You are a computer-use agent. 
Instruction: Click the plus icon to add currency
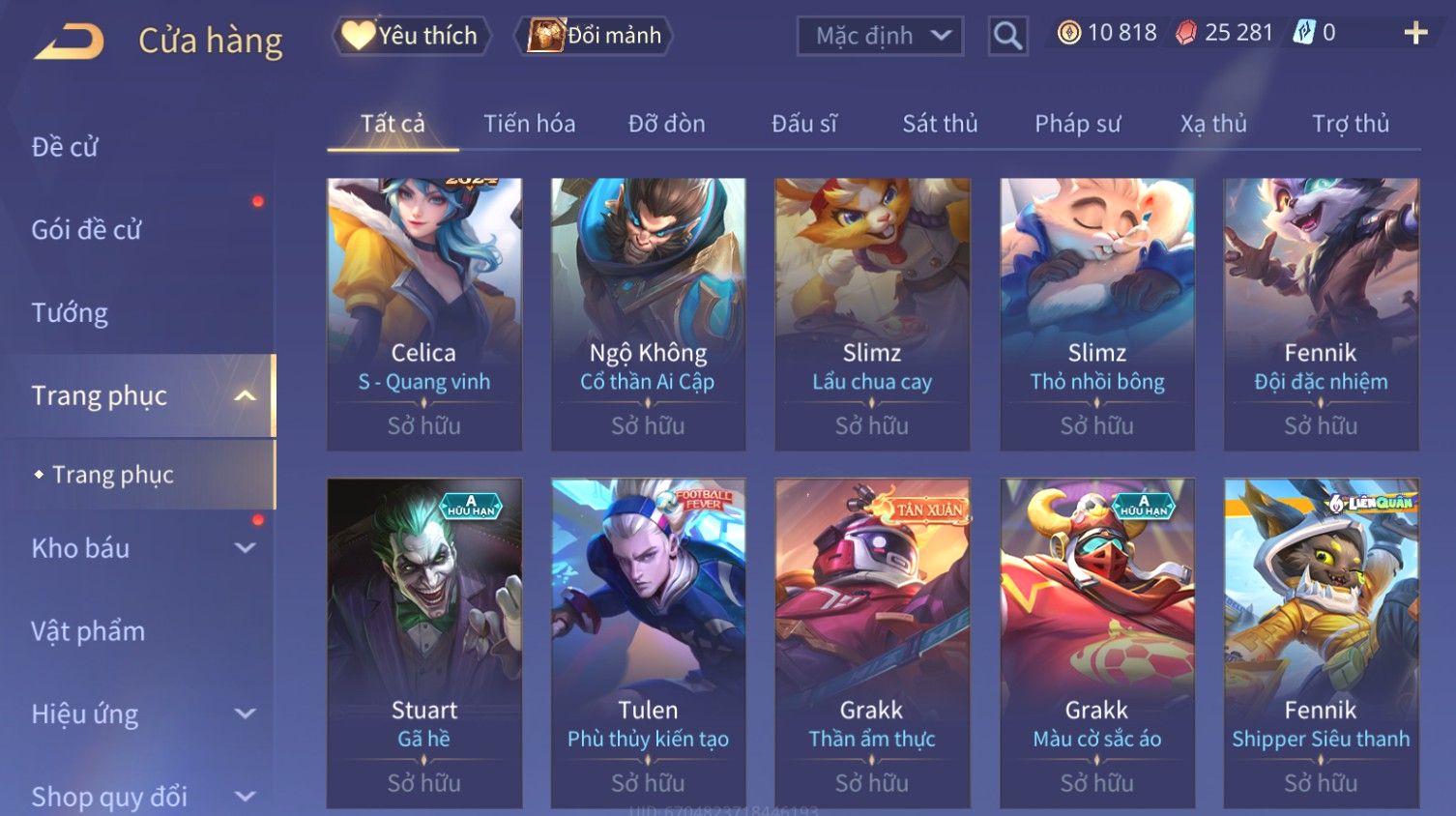pos(1415,33)
